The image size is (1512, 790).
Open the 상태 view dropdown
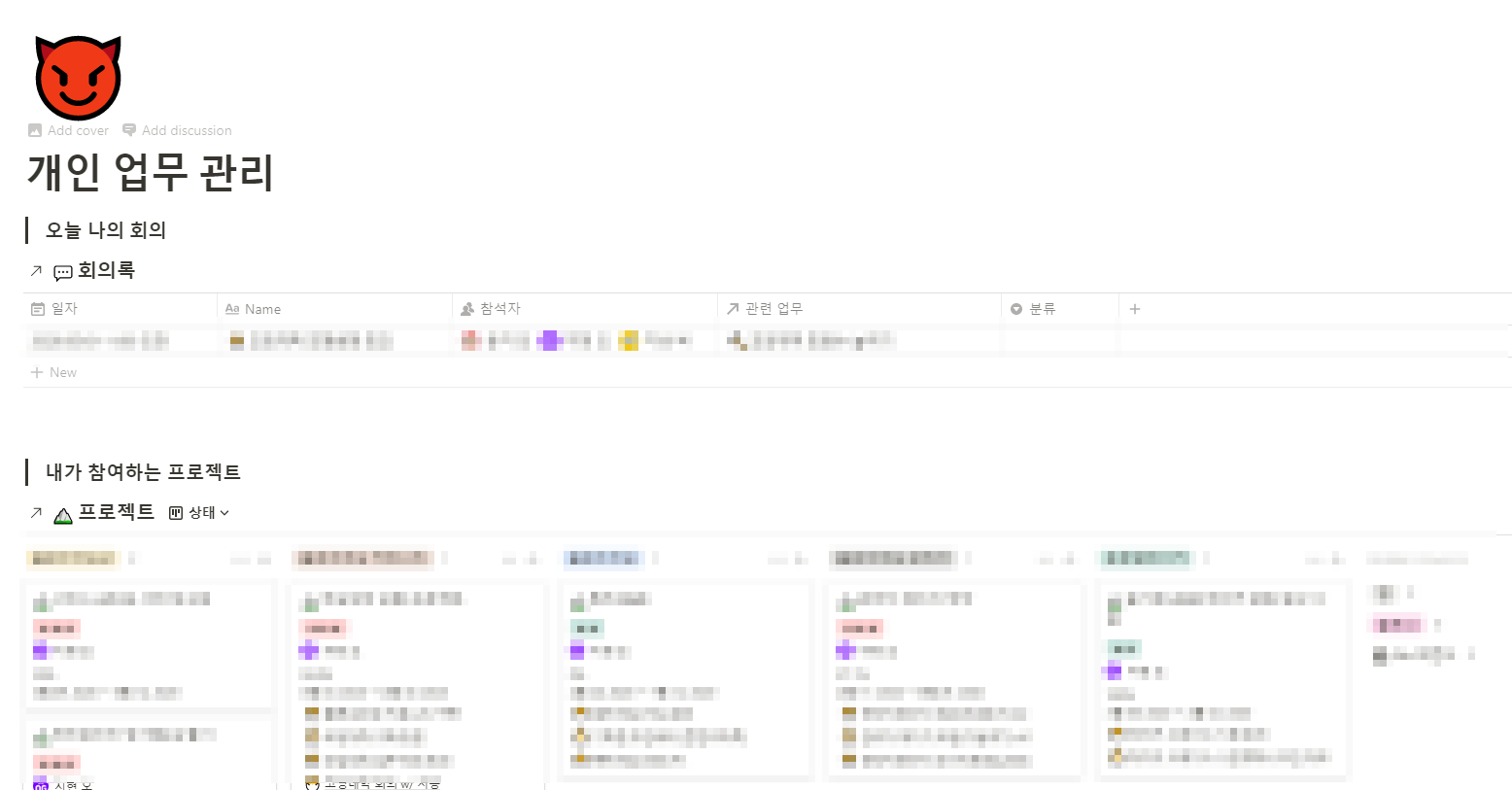click(x=199, y=512)
